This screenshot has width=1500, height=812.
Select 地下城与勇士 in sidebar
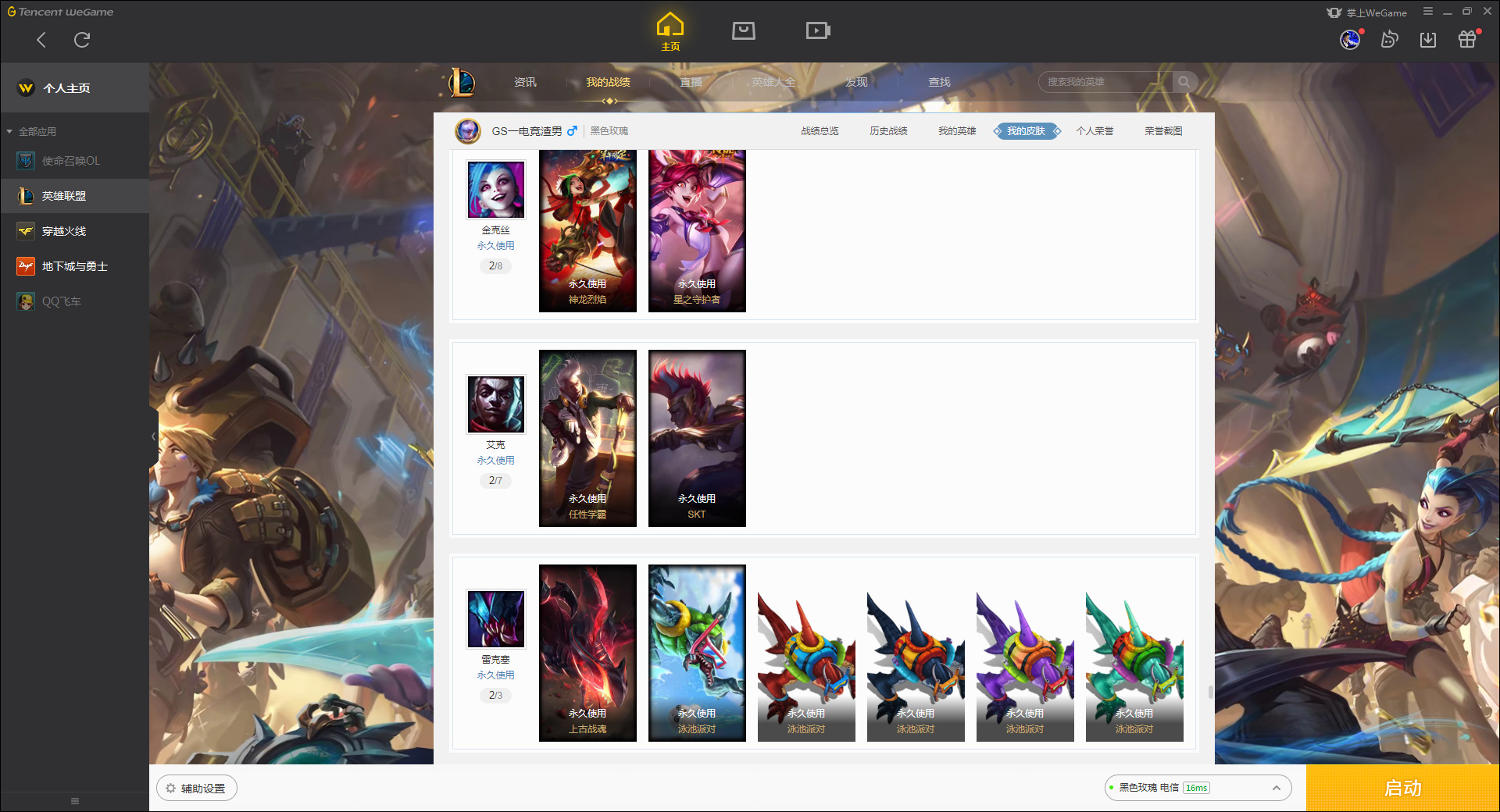click(x=75, y=266)
